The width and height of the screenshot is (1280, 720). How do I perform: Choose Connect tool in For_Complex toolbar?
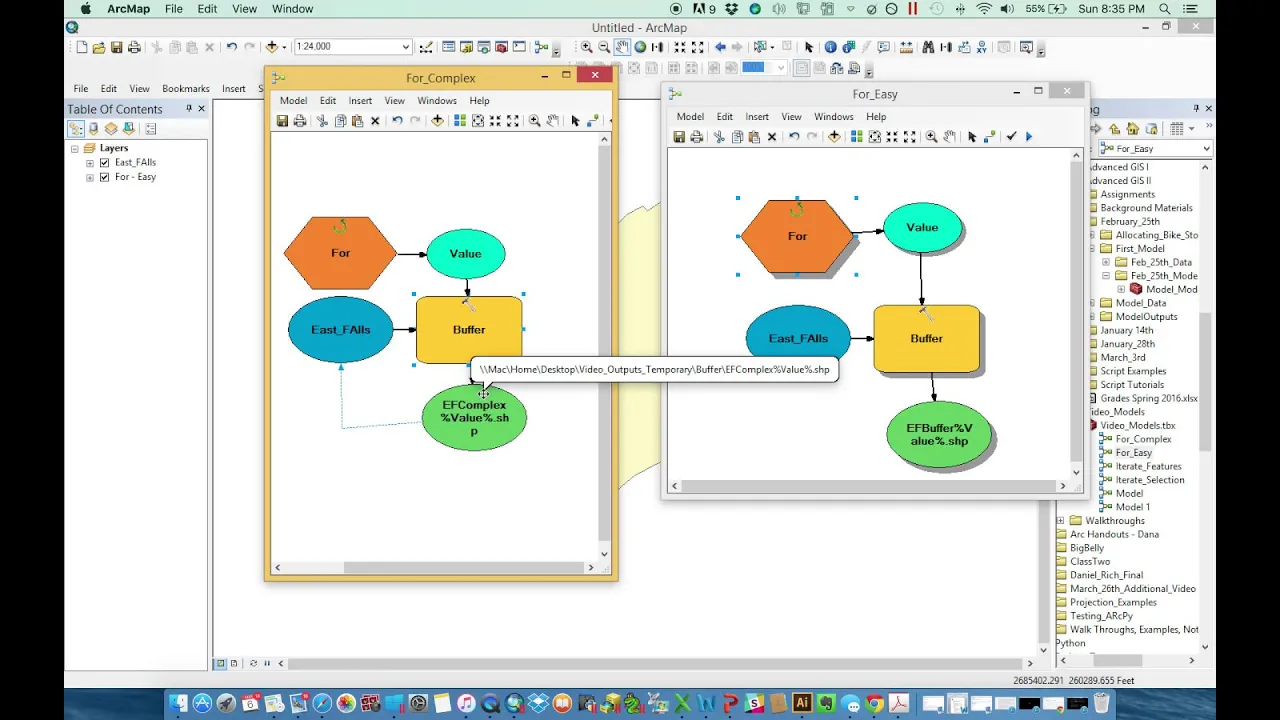tap(592, 121)
